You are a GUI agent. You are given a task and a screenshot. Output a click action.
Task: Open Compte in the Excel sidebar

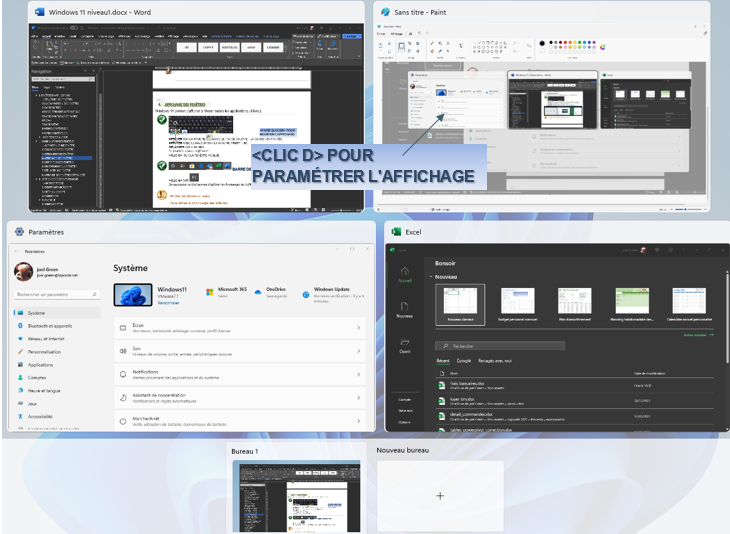405,399
